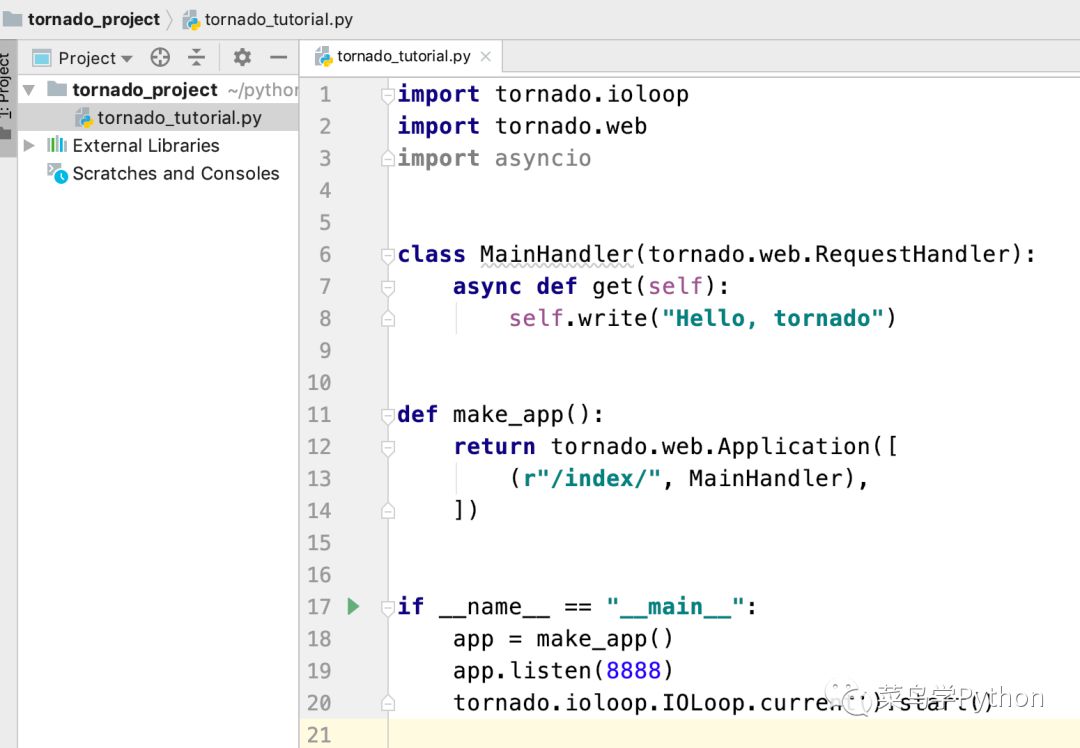The image size is (1080, 748).
Task: Close the tornado_tutorial.py tab
Action: (486, 56)
